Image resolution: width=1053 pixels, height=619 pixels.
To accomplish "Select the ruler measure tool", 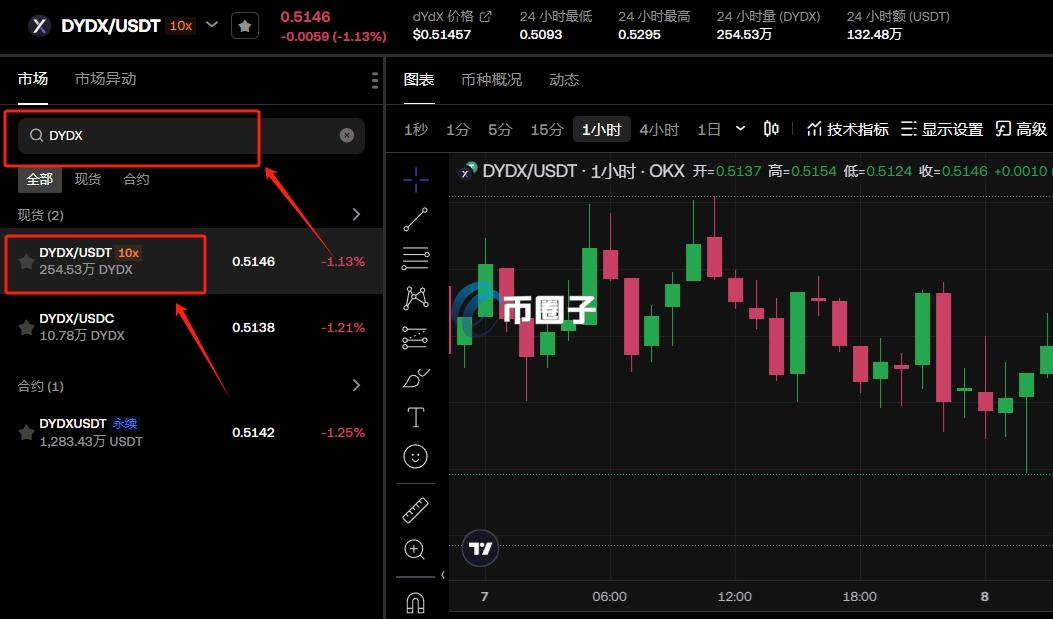I will click(416, 510).
